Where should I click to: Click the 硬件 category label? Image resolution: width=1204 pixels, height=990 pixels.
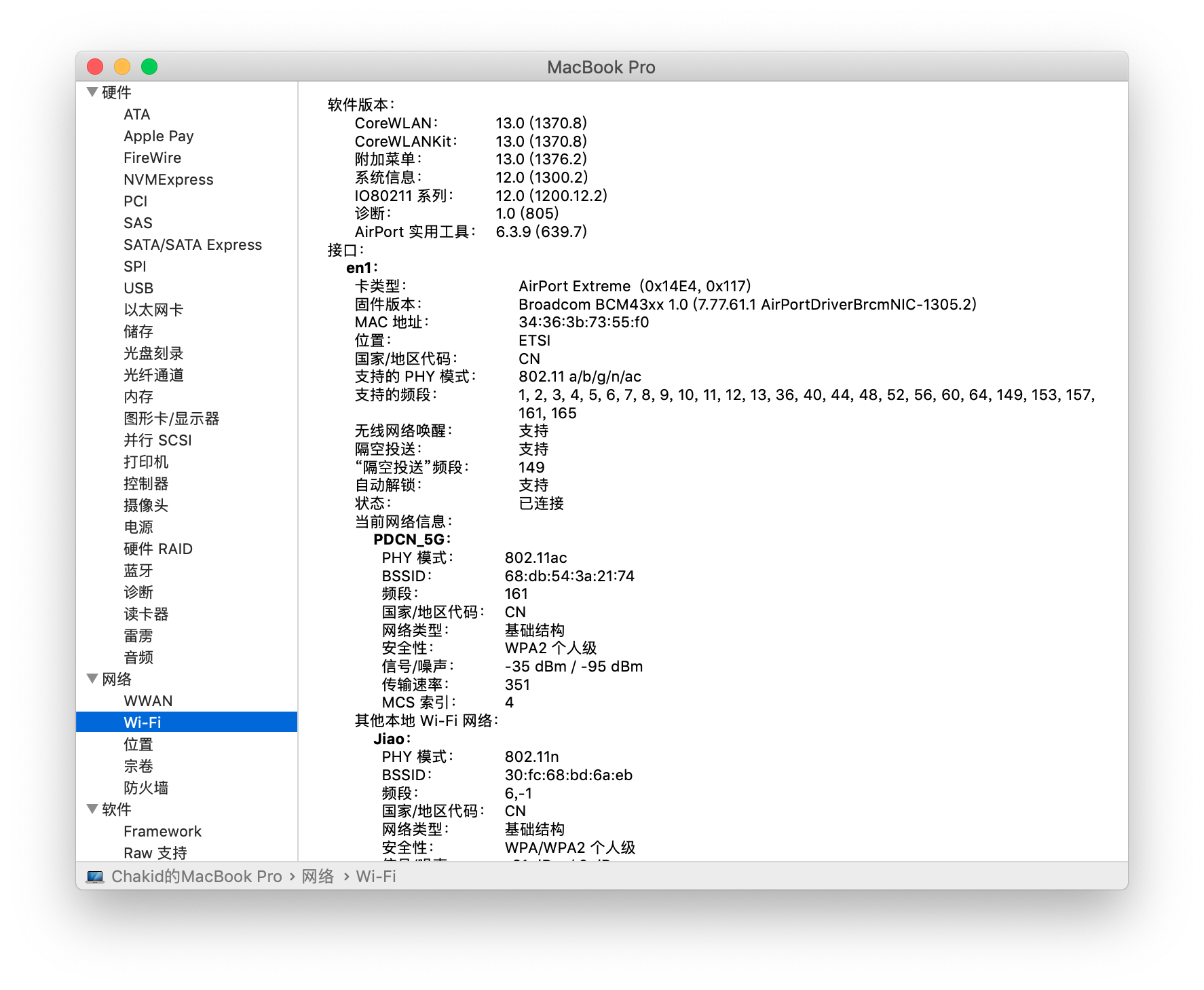[117, 92]
